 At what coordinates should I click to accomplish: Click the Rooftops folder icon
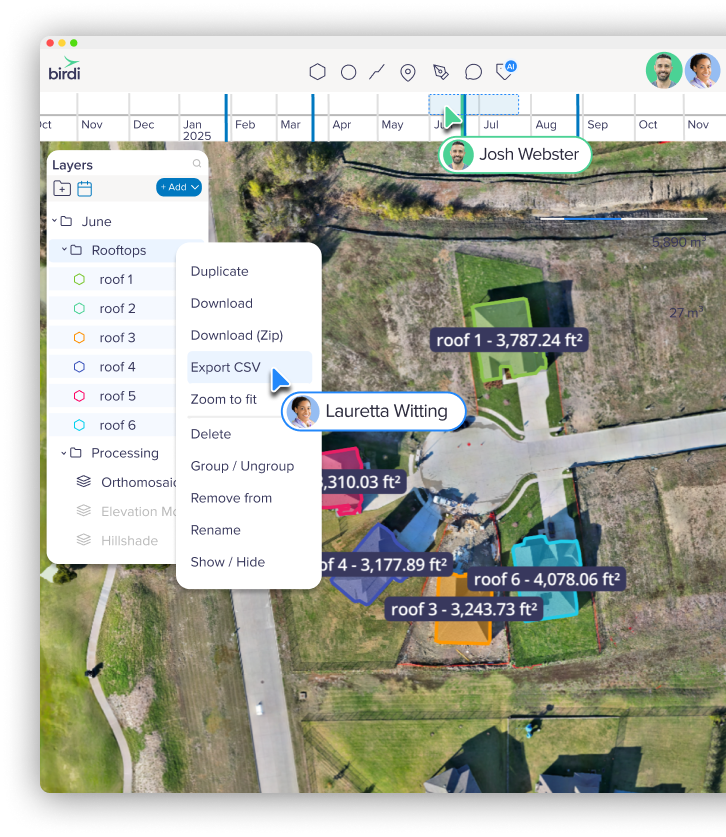pos(76,250)
